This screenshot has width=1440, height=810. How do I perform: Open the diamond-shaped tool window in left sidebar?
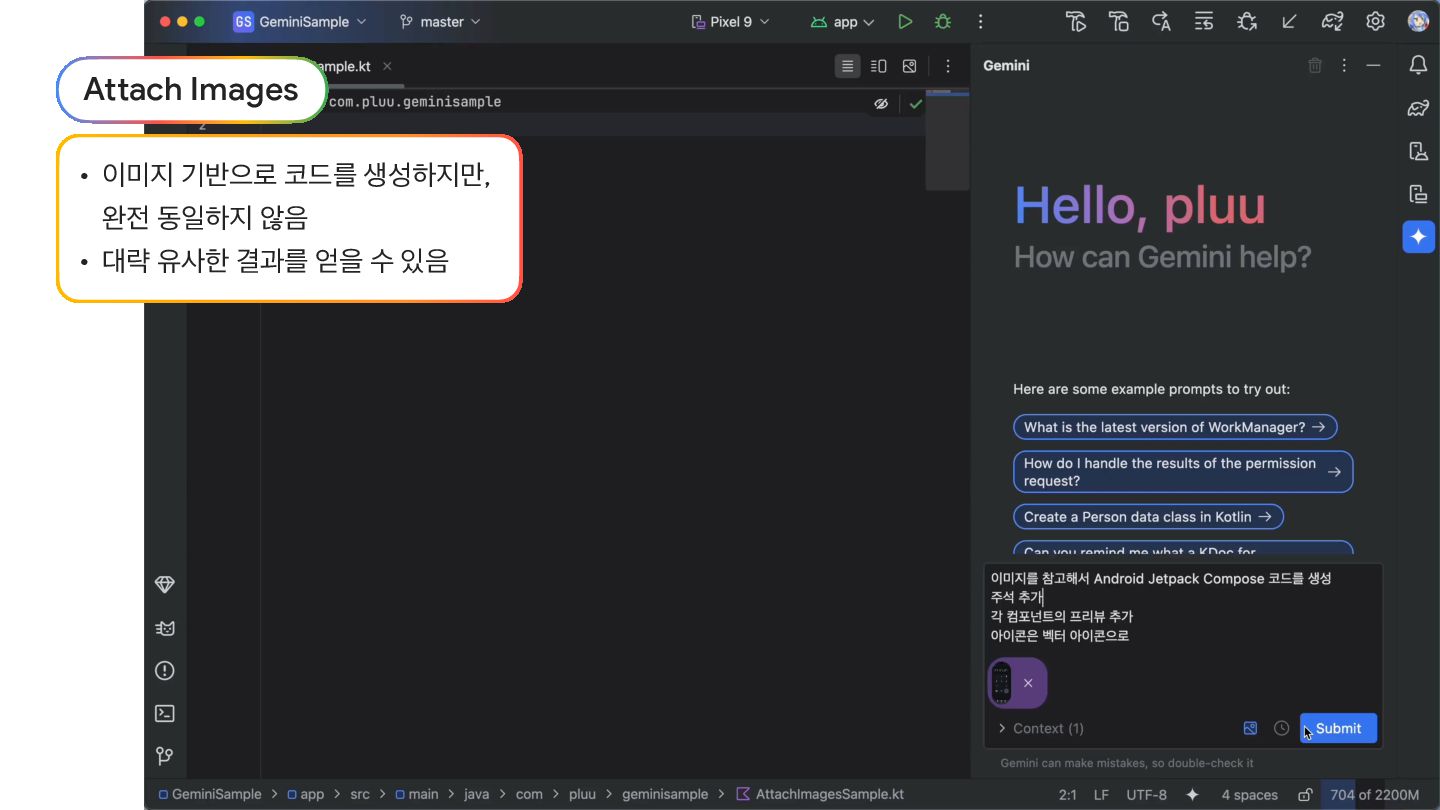click(x=165, y=585)
